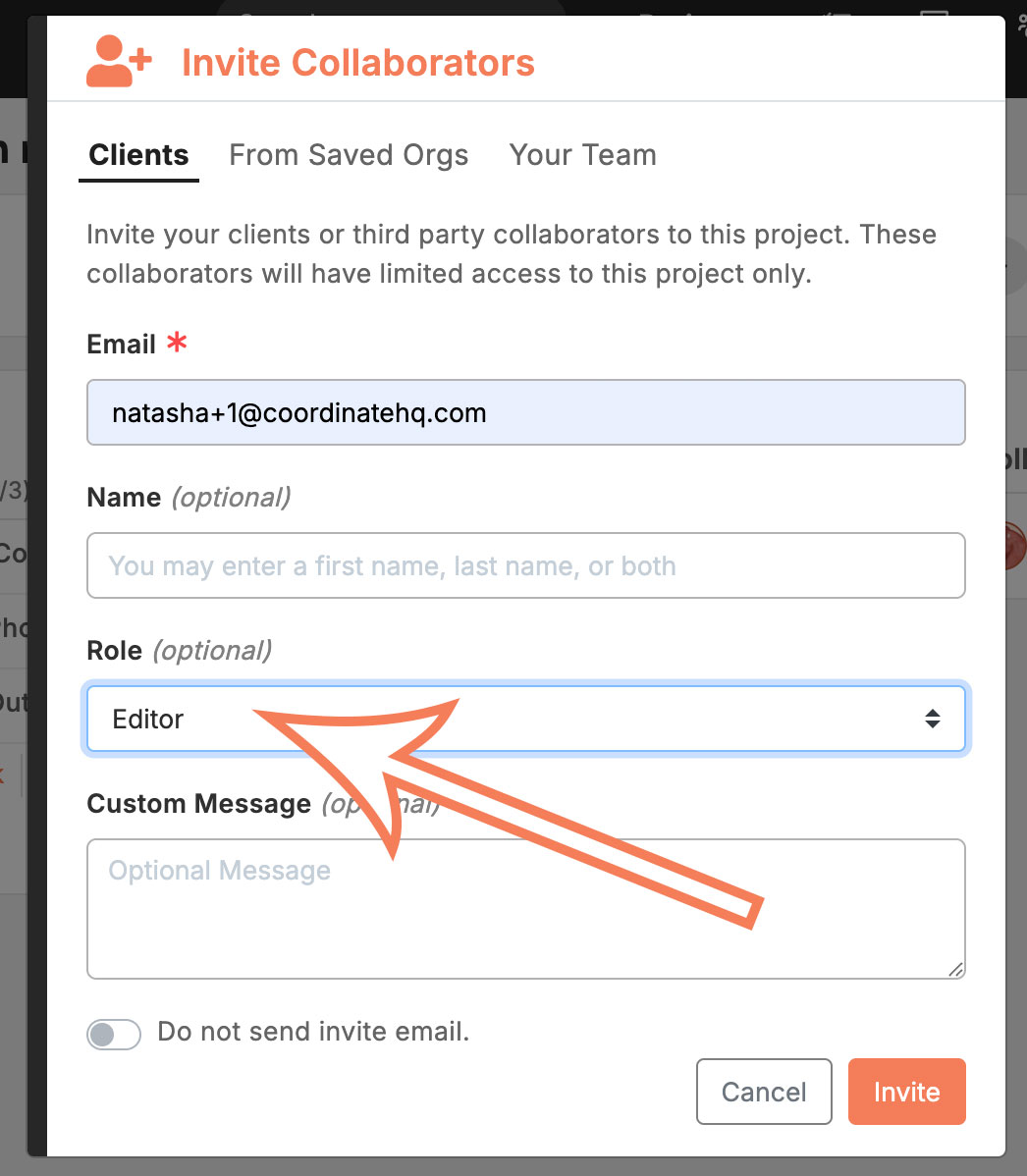Image resolution: width=1027 pixels, height=1176 pixels.
Task: Click the Role (optional) label
Action: coord(180,650)
